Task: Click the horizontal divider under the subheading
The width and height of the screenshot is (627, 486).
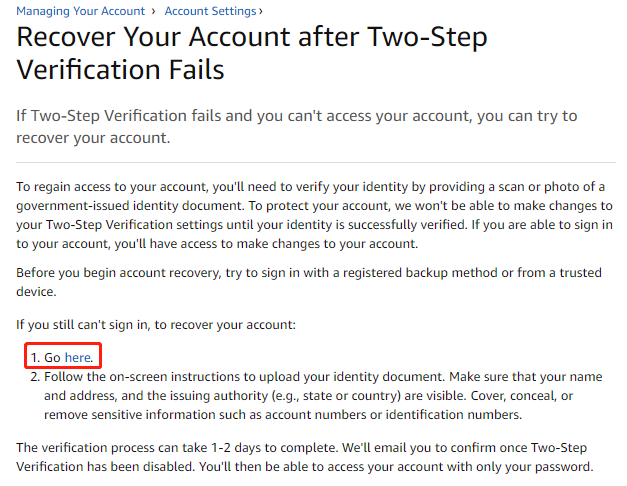Action: (x=315, y=163)
